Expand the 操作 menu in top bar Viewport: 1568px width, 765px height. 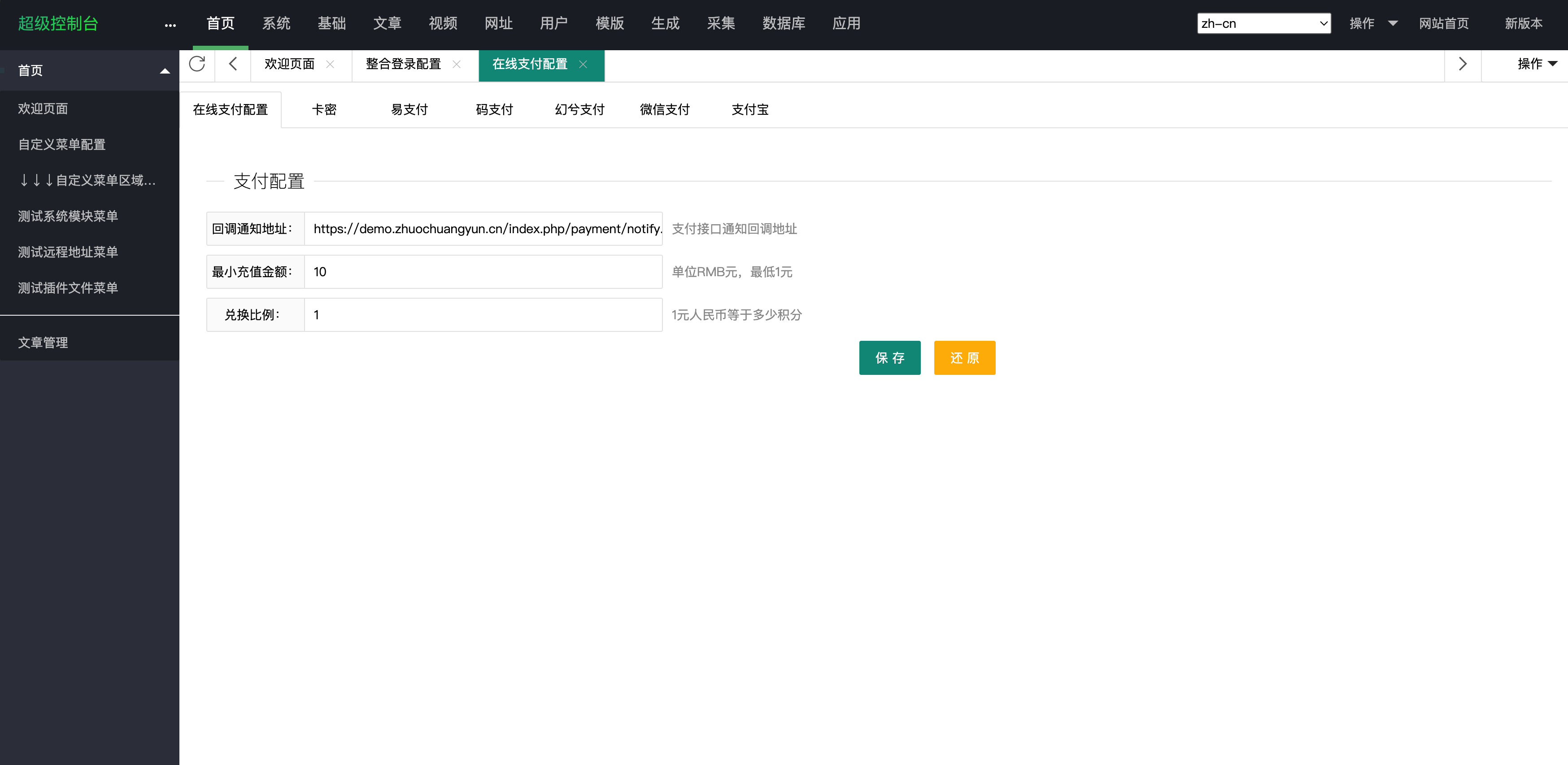point(1373,24)
